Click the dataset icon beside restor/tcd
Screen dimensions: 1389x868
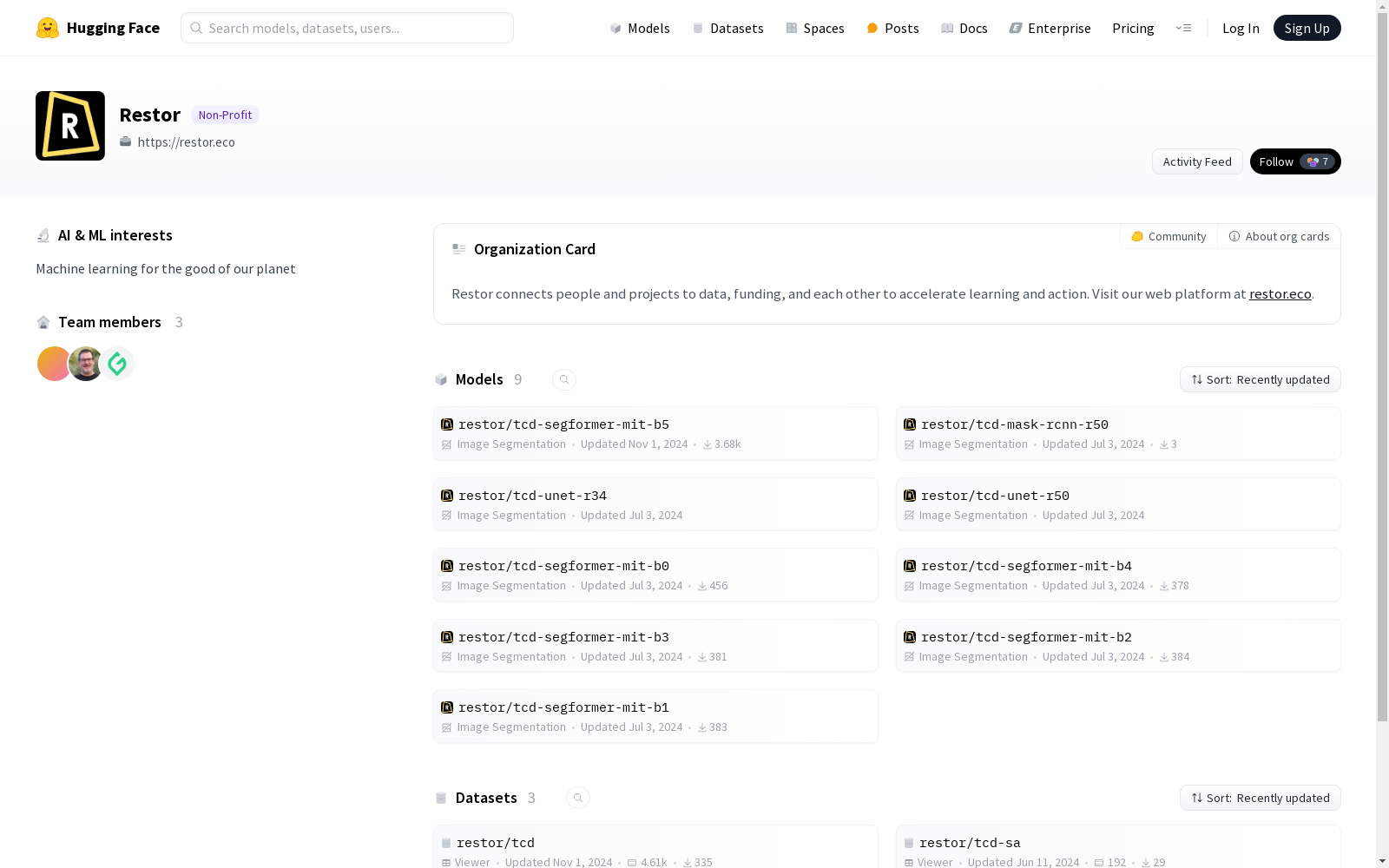click(446, 843)
